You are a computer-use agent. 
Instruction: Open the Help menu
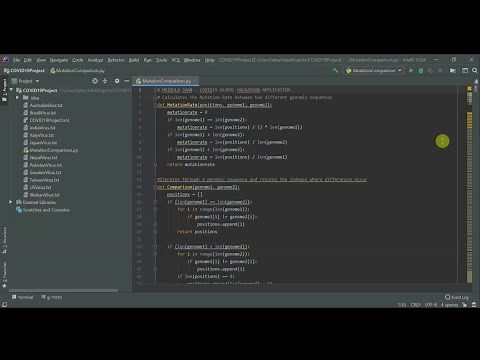(x=209, y=60)
